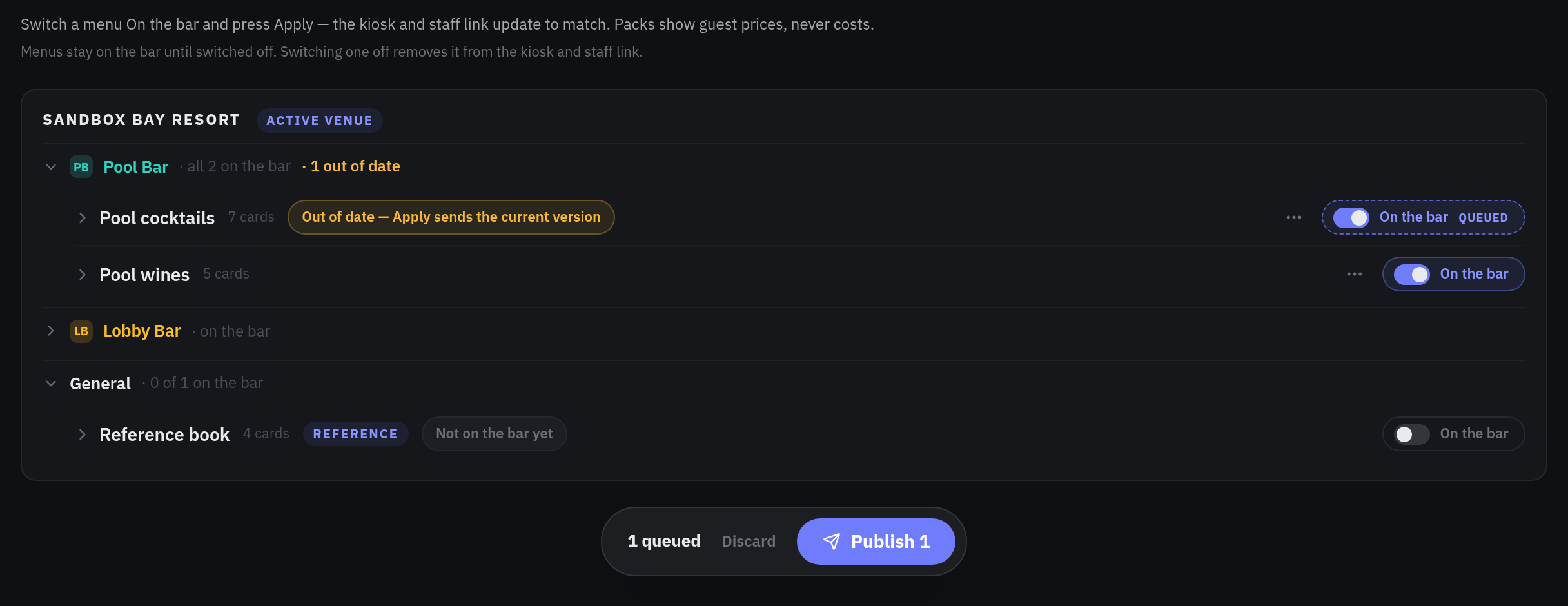Click the ACTIVE VENUE badge
Viewport: 1568px width, 606px height.
point(319,121)
